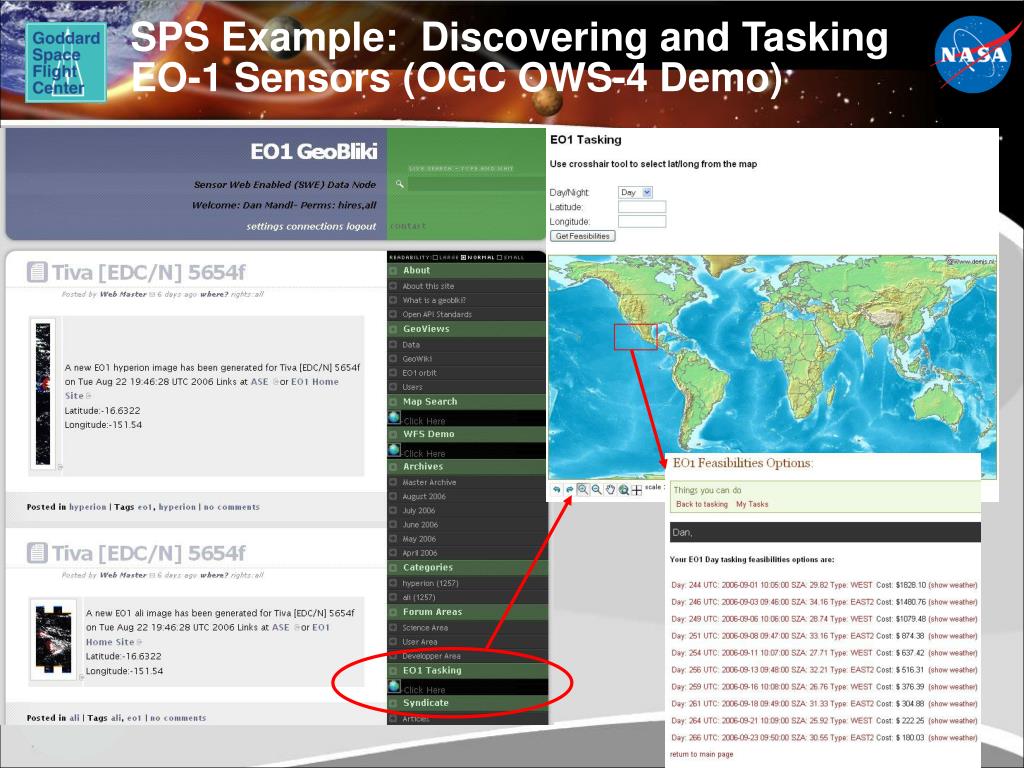Click the Developper Area menu item
Viewport: 1024px width, 768px height.
[431, 656]
